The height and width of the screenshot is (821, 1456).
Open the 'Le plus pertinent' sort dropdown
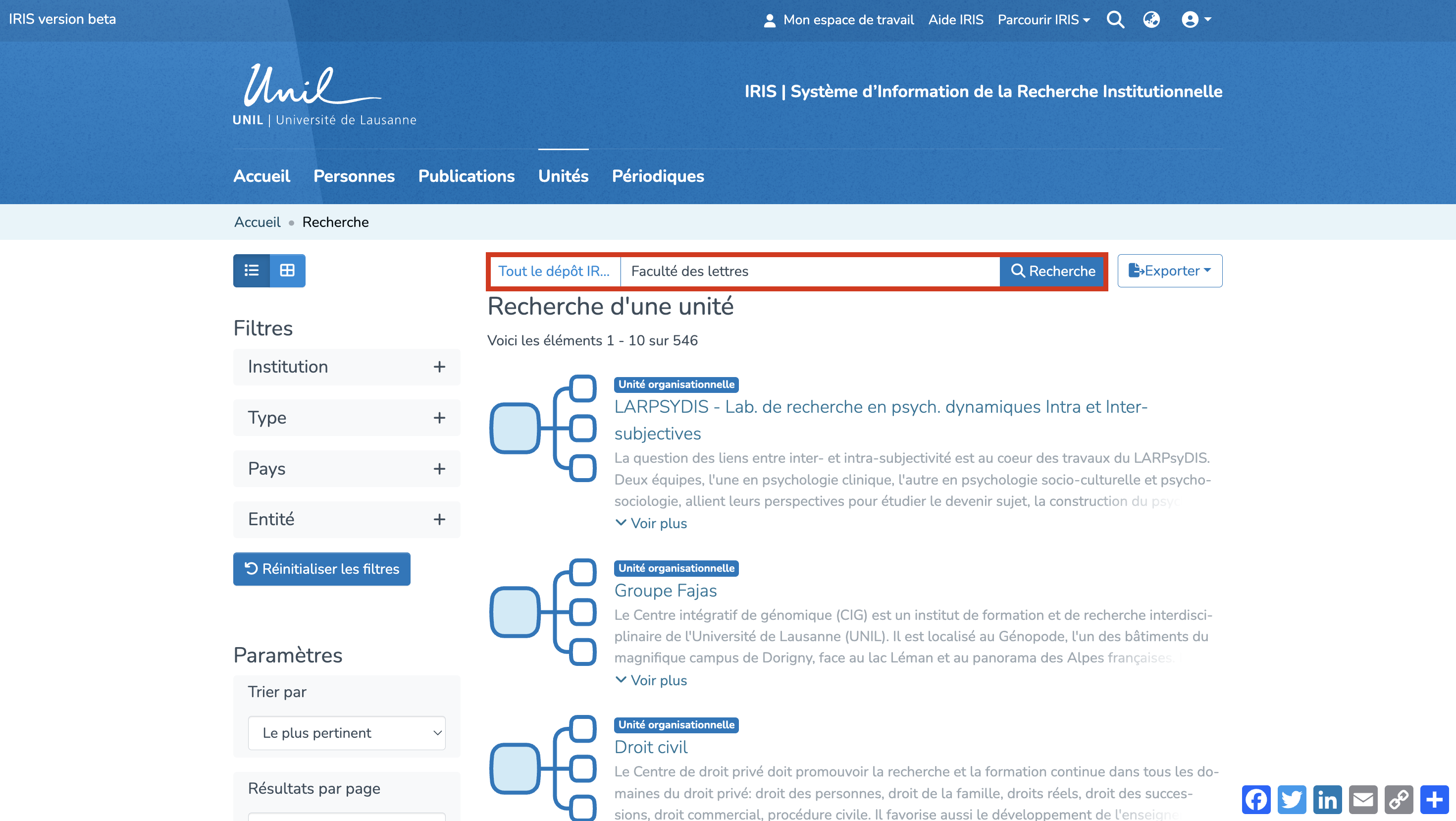click(347, 733)
